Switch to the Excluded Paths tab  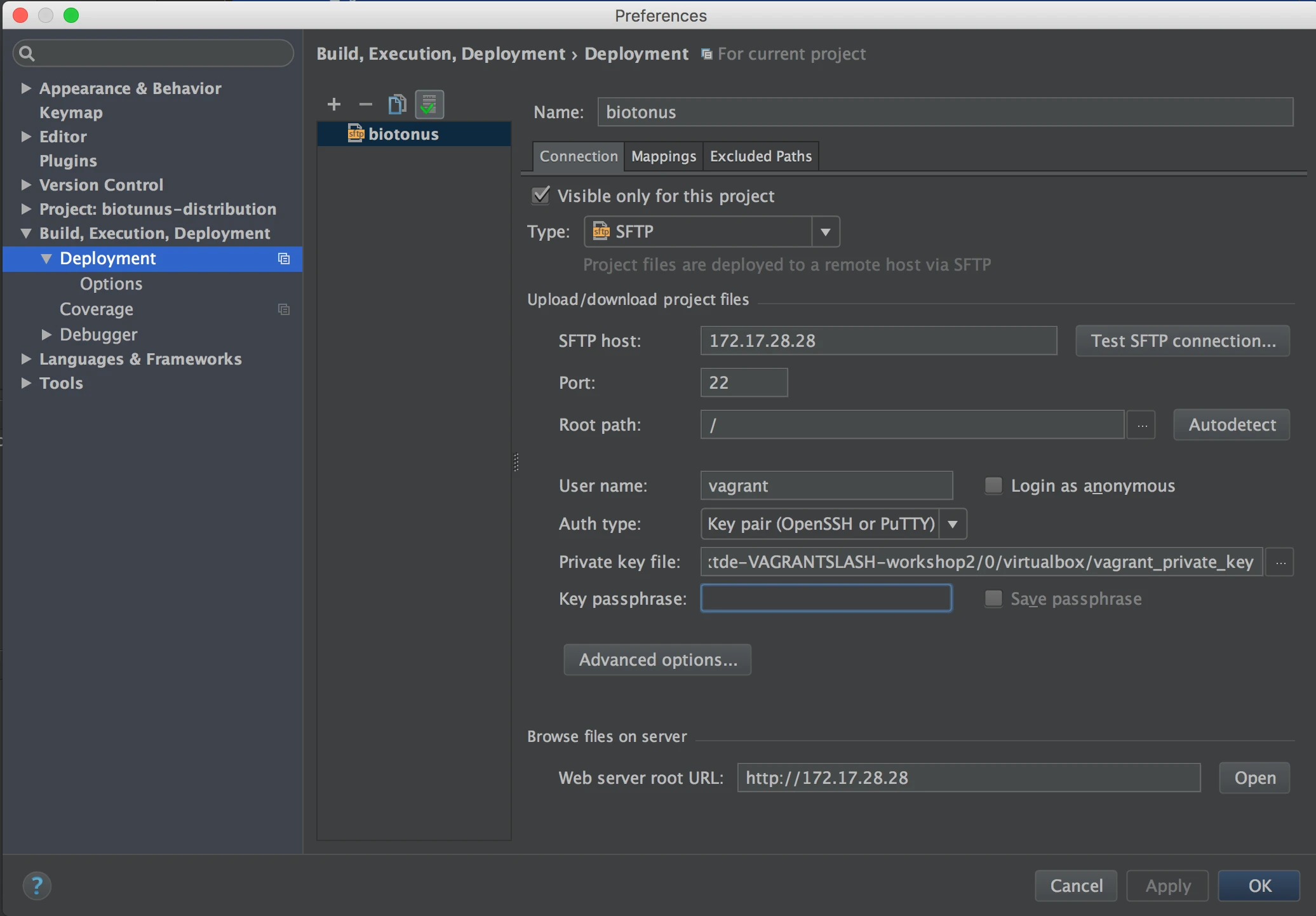[761, 156]
